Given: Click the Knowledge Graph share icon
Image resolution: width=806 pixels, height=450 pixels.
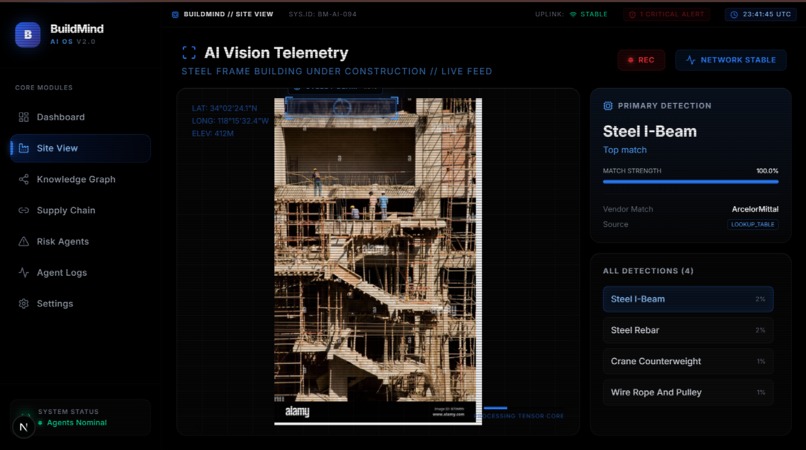Looking at the screenshot, I should 24,179.
